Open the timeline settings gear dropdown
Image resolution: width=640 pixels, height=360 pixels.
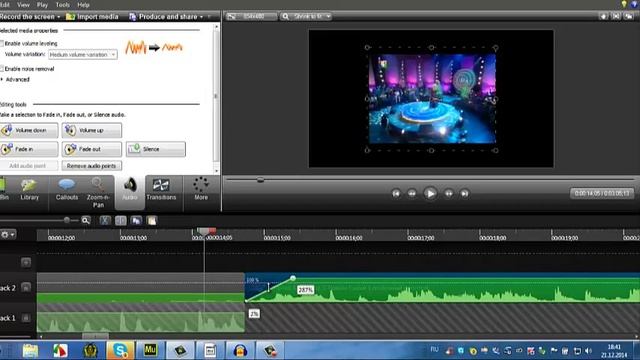click(x=7, y=234)
